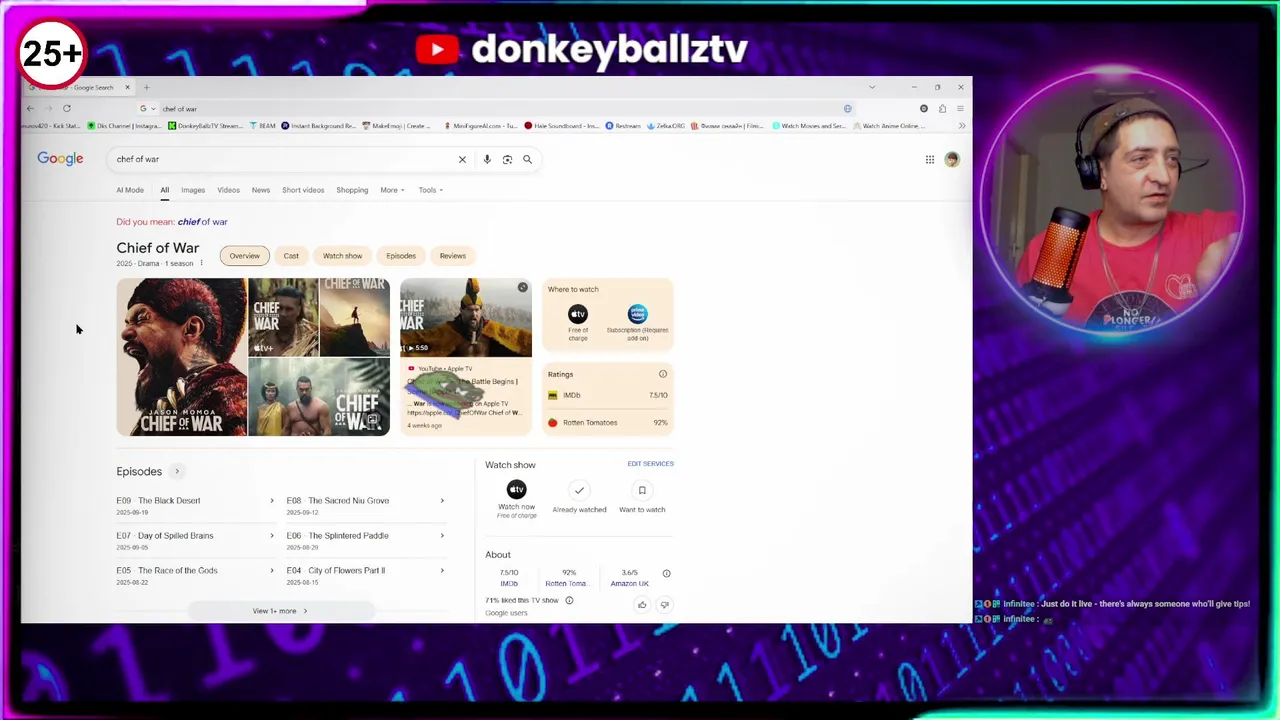This screenshot has width=1280, height=720.
Task: Click EDIT SERVICES link
Action: coord(650,464)
